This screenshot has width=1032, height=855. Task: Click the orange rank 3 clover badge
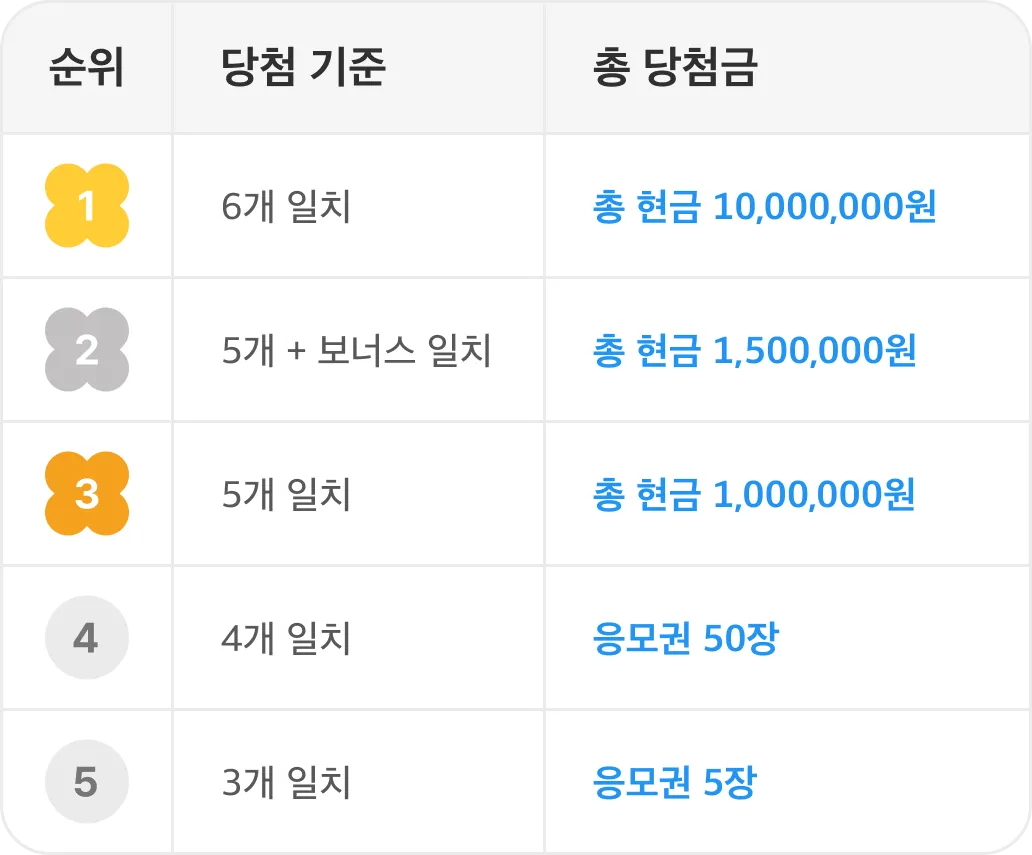click(x=87, y=494)
